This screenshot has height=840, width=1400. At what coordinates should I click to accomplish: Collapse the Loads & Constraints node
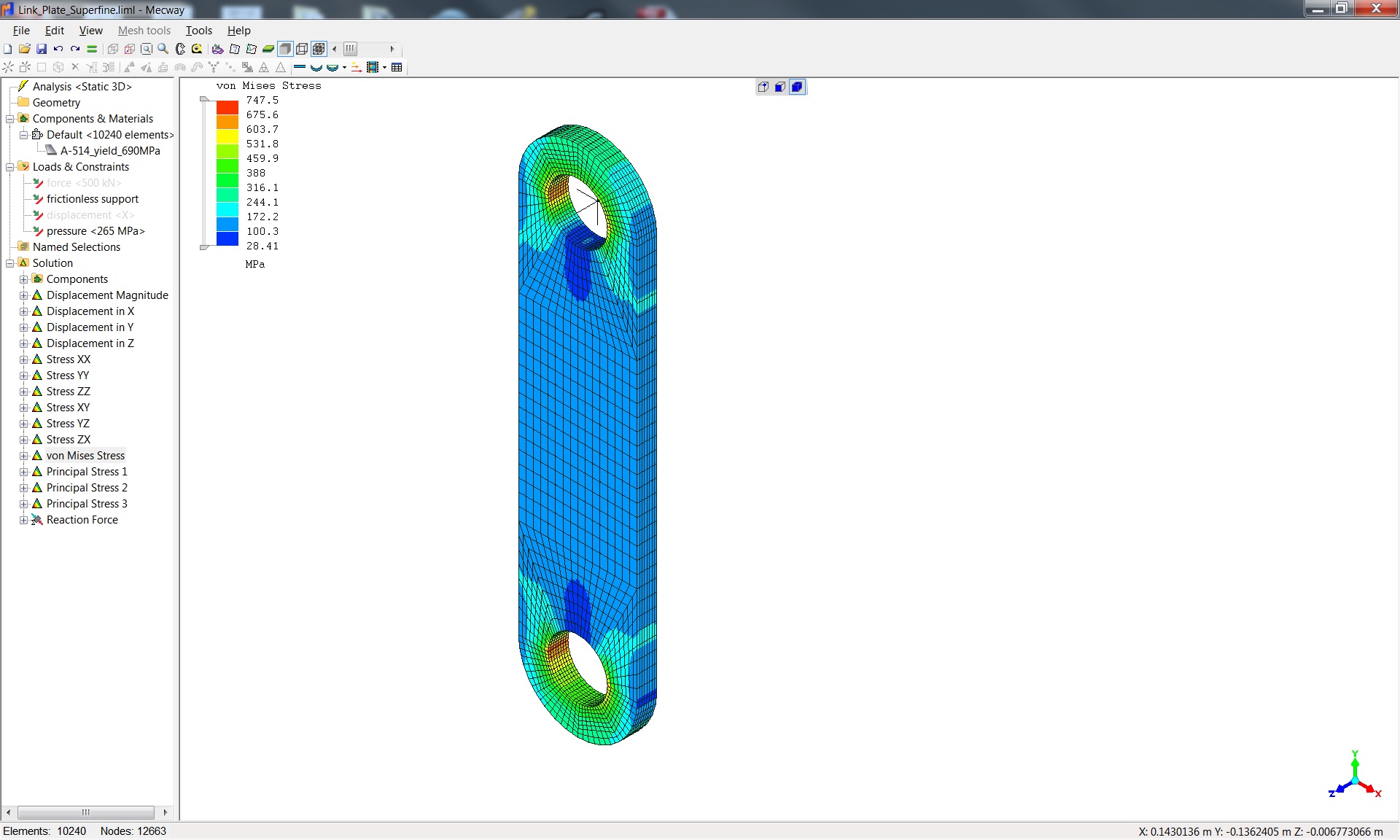click(x=10, y=167)
